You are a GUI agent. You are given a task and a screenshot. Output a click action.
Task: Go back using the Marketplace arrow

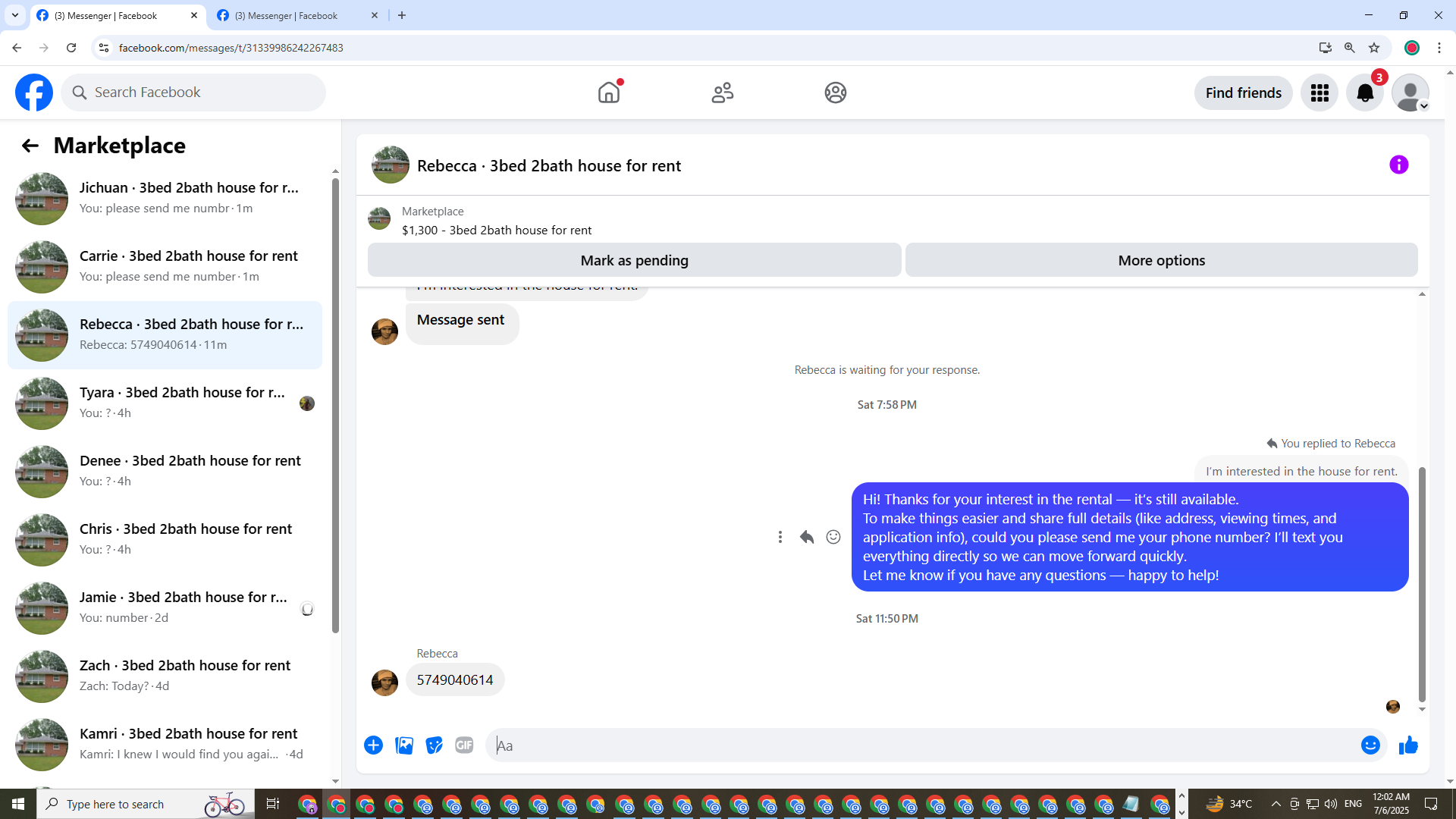click(x=30, y=146)
